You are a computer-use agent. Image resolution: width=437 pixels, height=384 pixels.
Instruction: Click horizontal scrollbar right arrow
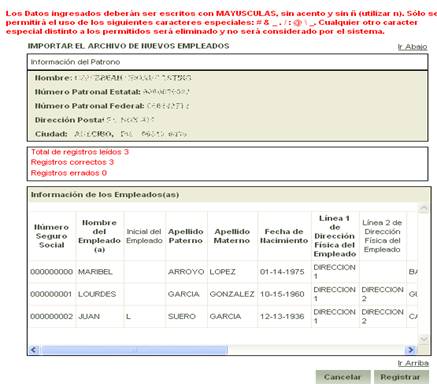[411, 350]
